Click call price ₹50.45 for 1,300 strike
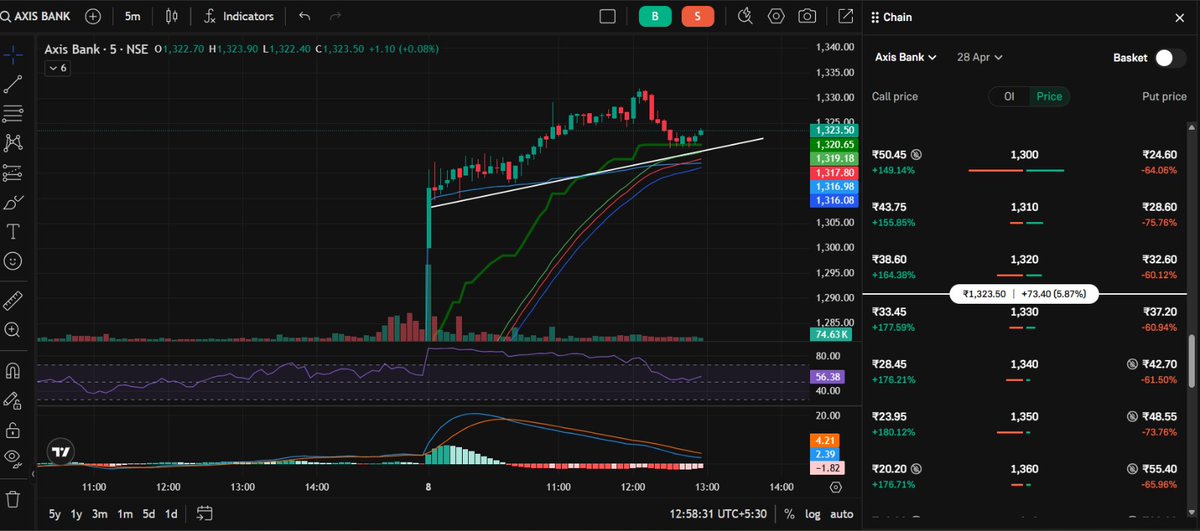Screen dimensions: 1200x531 pos(890,155)
